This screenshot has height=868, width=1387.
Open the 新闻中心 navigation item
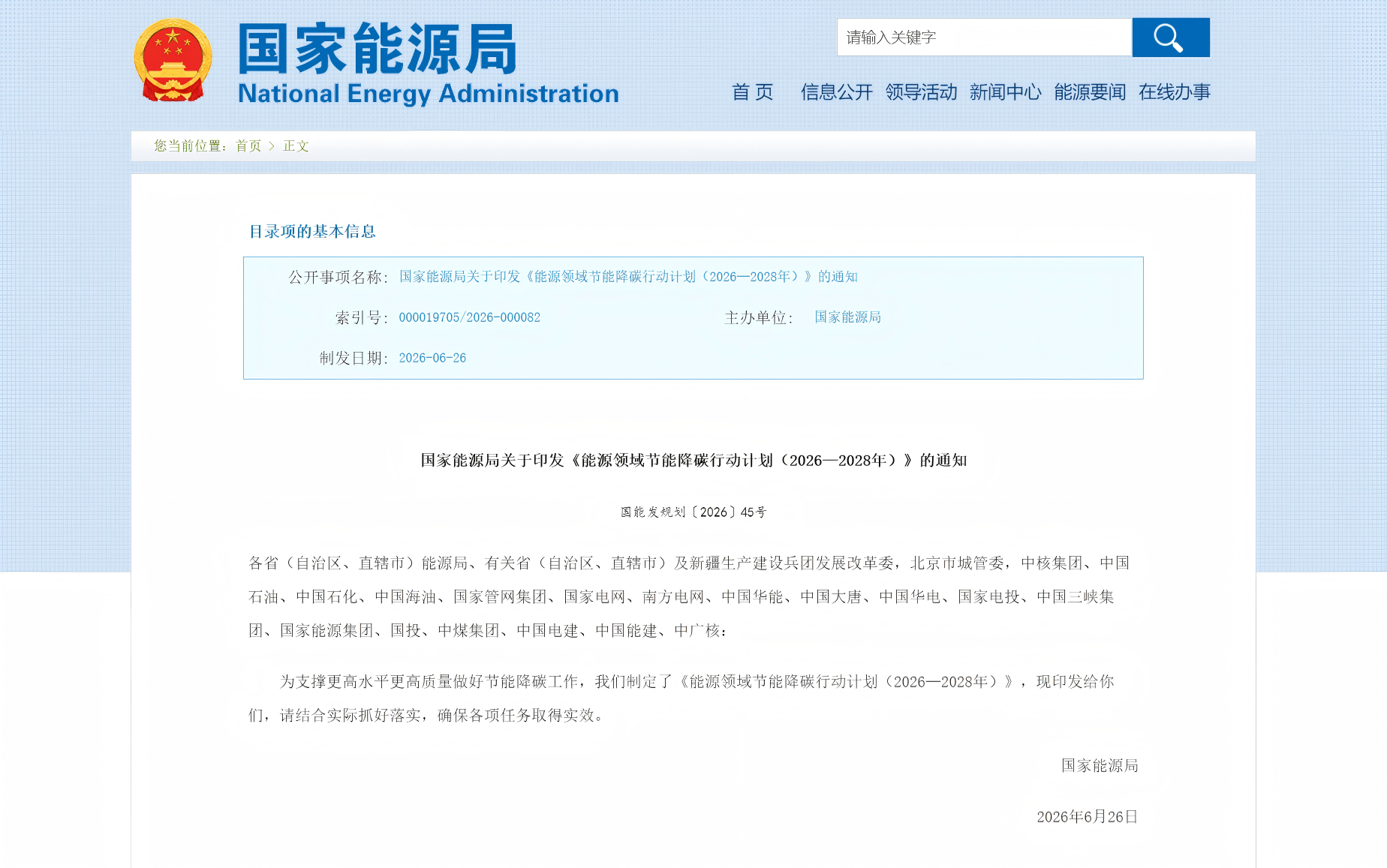(x=1006, y=92)
